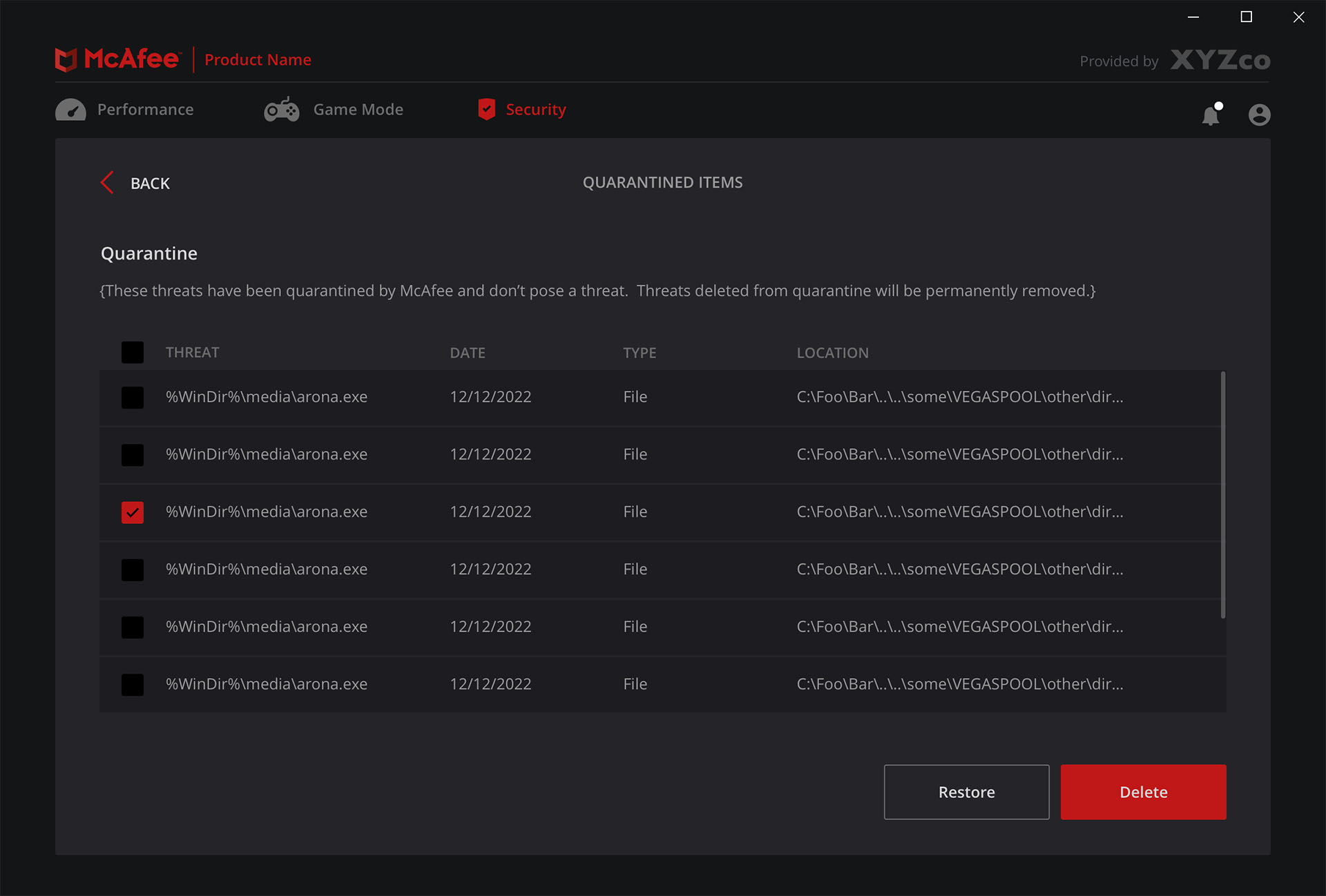Viewport: 1326px width, 896px height.
Task: Click the Game Mode controller icon
Action: tap(282, 110)
